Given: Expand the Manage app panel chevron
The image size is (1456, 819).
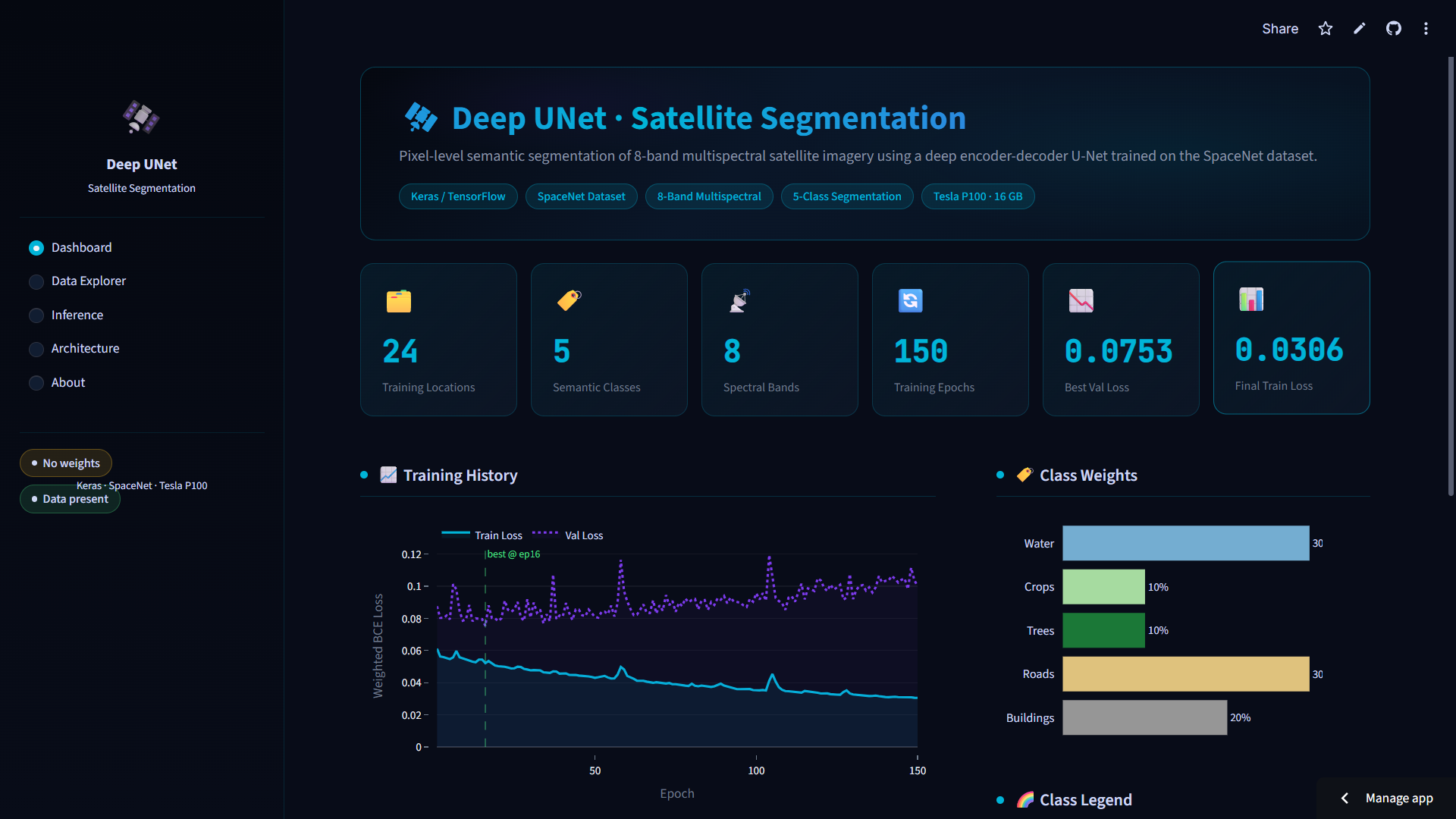Looking at the screenshot, I should click(1345, 798).
